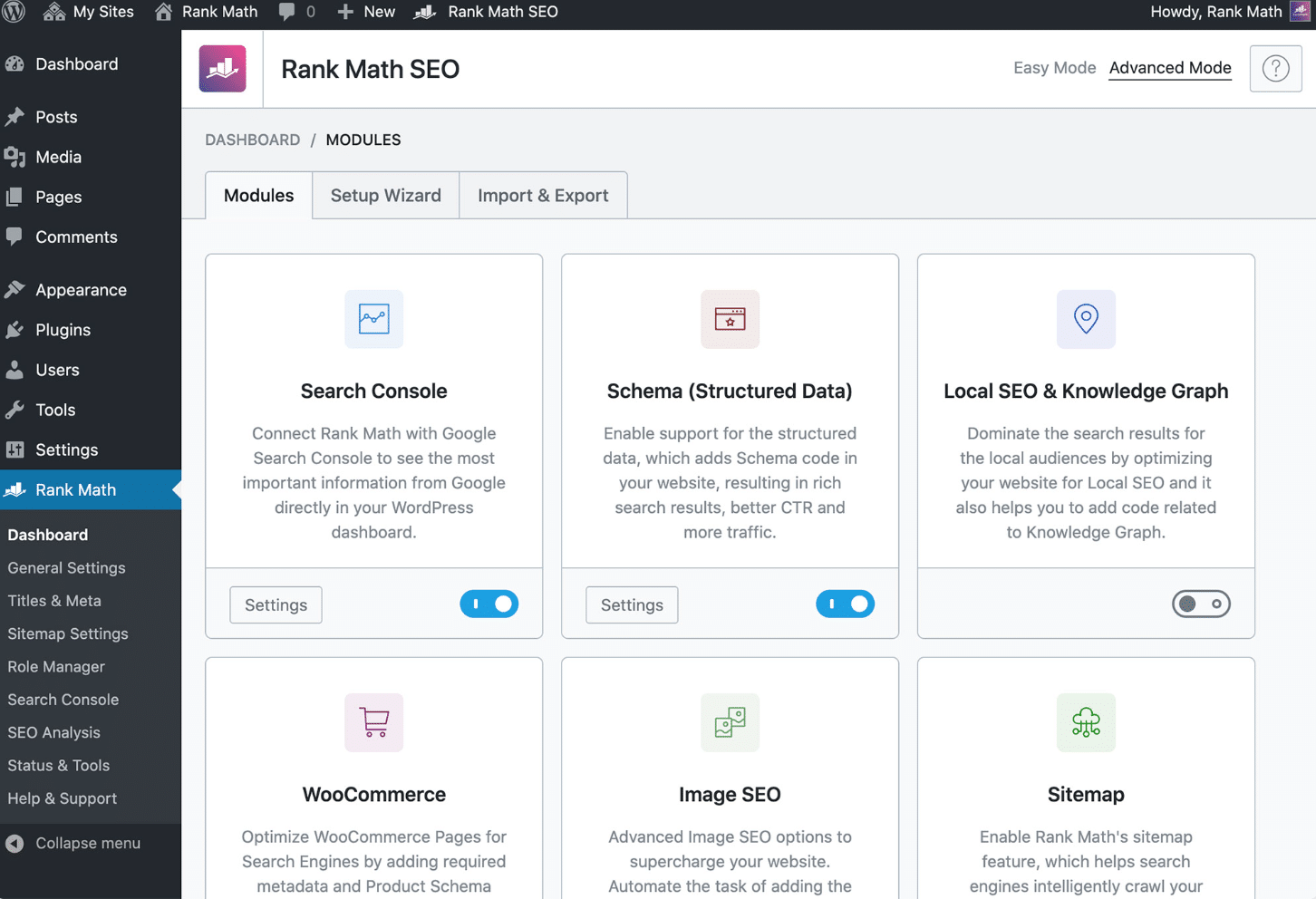The image size is (1316, 899).
Task: Open SEO Analysis submenu link
Action: tap(53, 732)
